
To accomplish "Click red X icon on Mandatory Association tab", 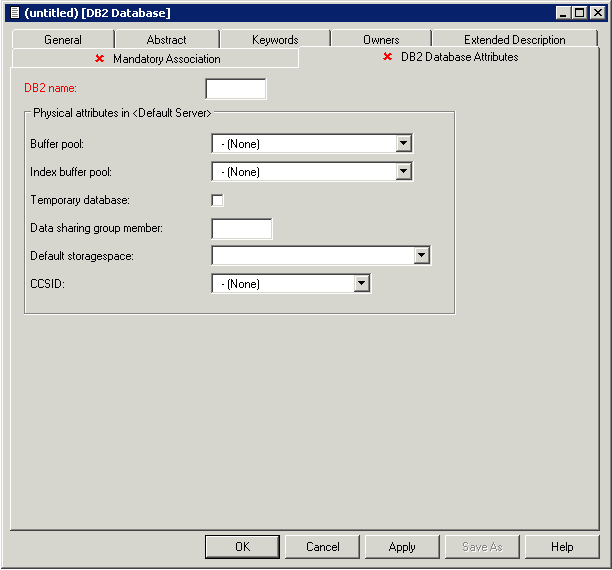I will tap(99, 59).
